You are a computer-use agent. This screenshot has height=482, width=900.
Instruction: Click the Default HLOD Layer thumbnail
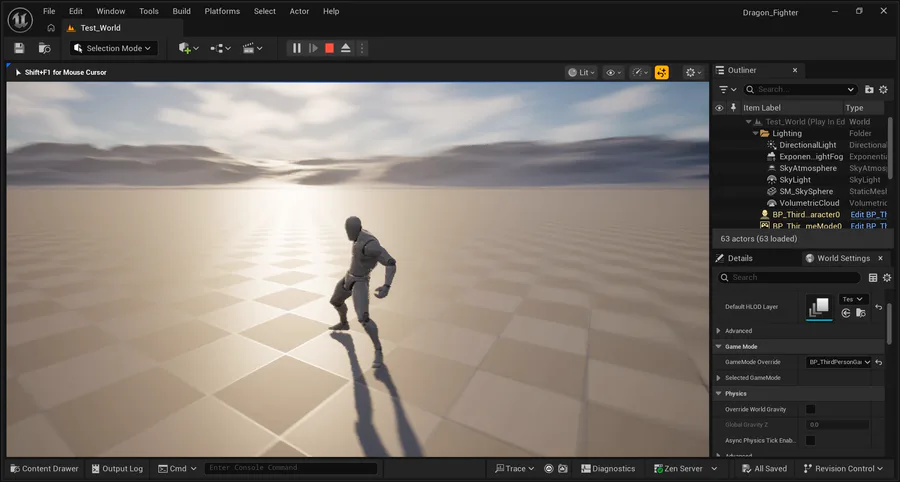(x=819, y=307)
